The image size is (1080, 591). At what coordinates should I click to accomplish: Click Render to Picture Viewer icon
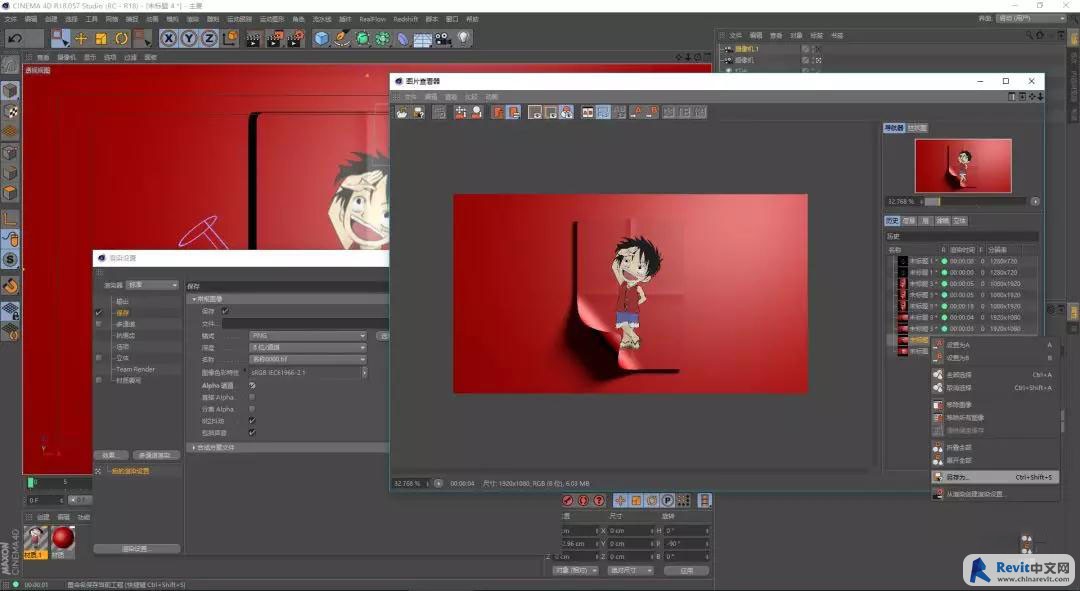[x=274, y=39]
